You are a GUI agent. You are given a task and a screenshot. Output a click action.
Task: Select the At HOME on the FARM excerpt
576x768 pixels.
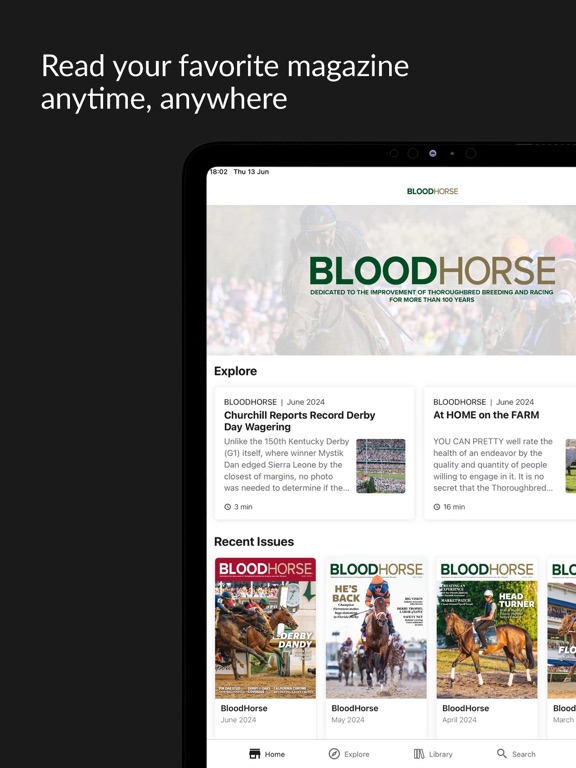tap(493, 464)
